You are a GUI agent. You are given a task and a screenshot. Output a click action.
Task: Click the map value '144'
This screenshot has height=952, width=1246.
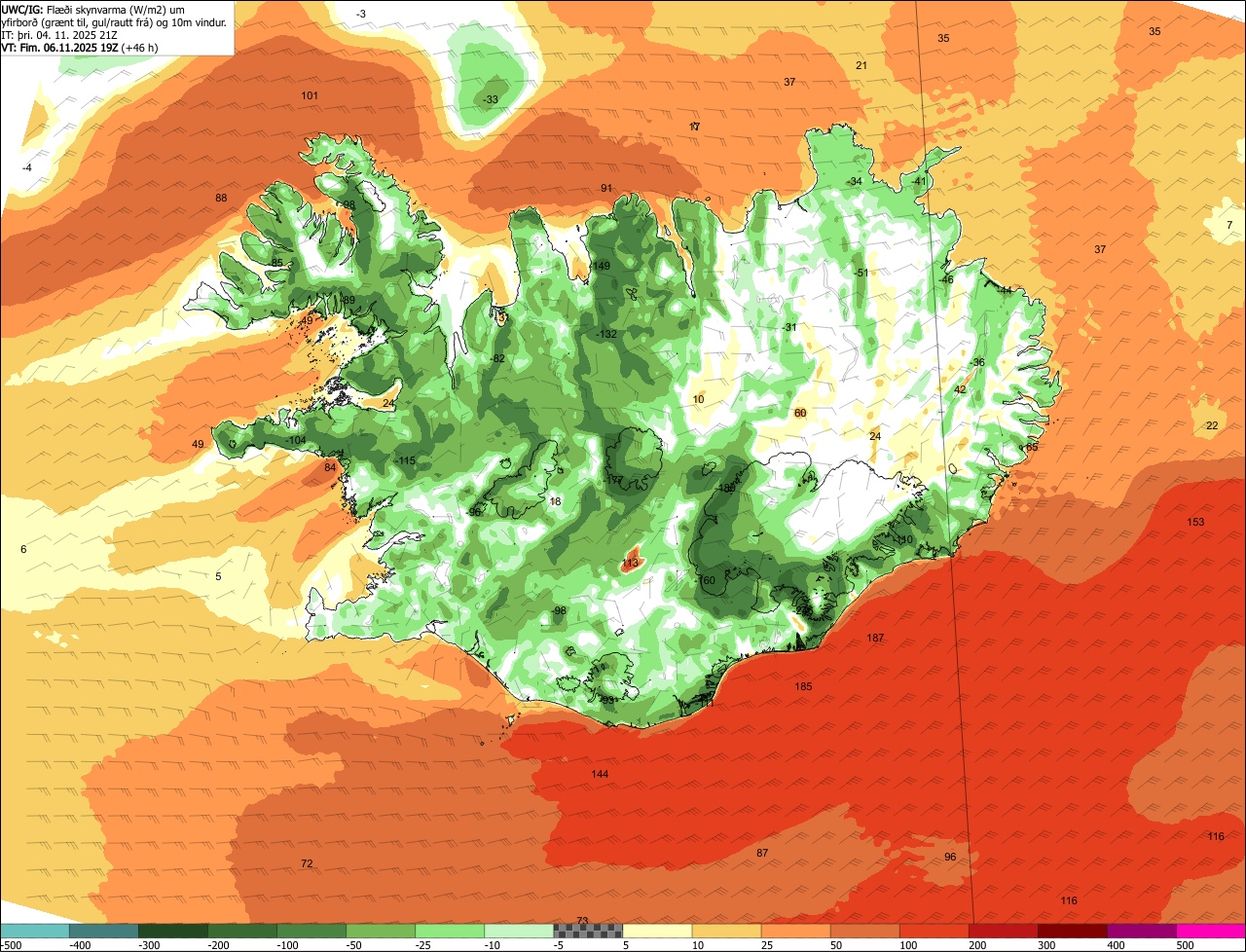click(600, 774)
